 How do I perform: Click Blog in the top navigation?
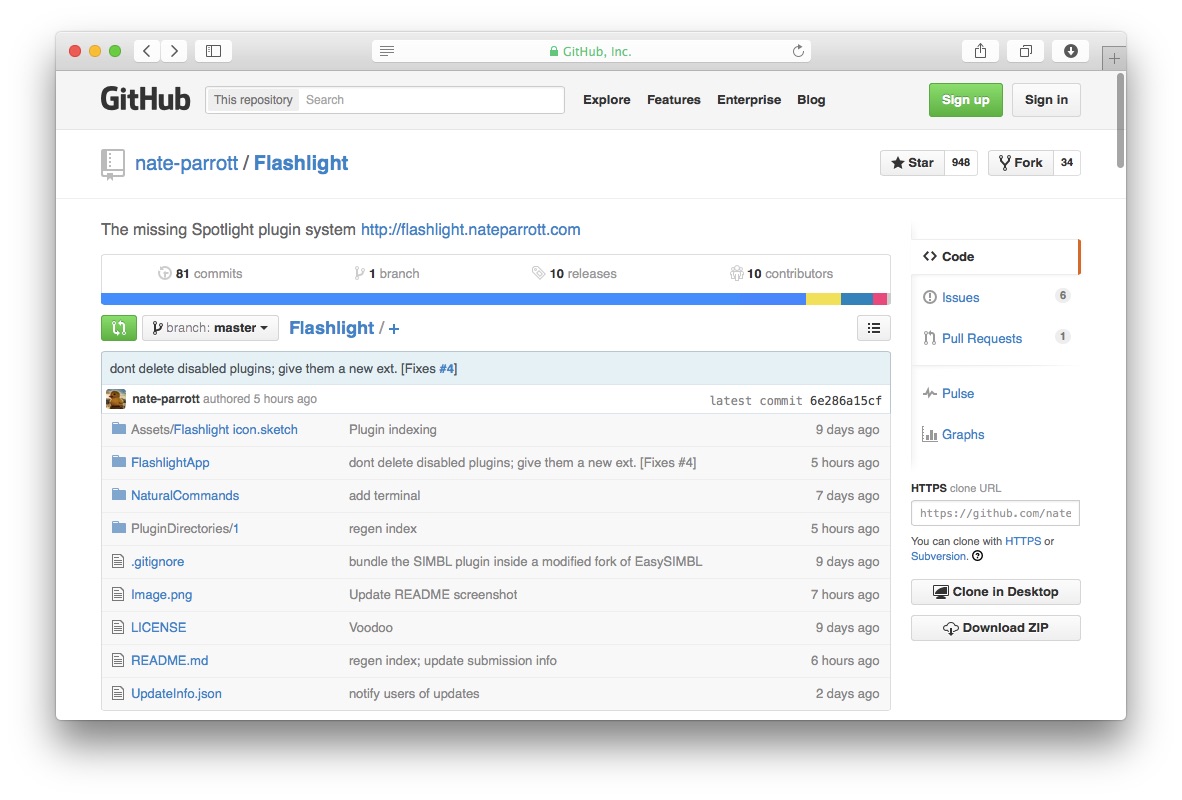(811, 100)
